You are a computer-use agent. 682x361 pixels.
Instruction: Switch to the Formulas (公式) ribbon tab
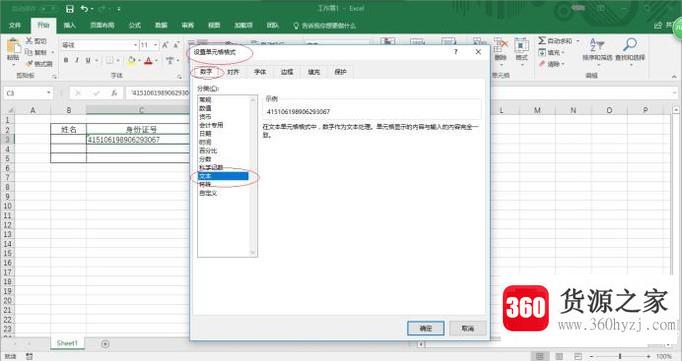134,26
